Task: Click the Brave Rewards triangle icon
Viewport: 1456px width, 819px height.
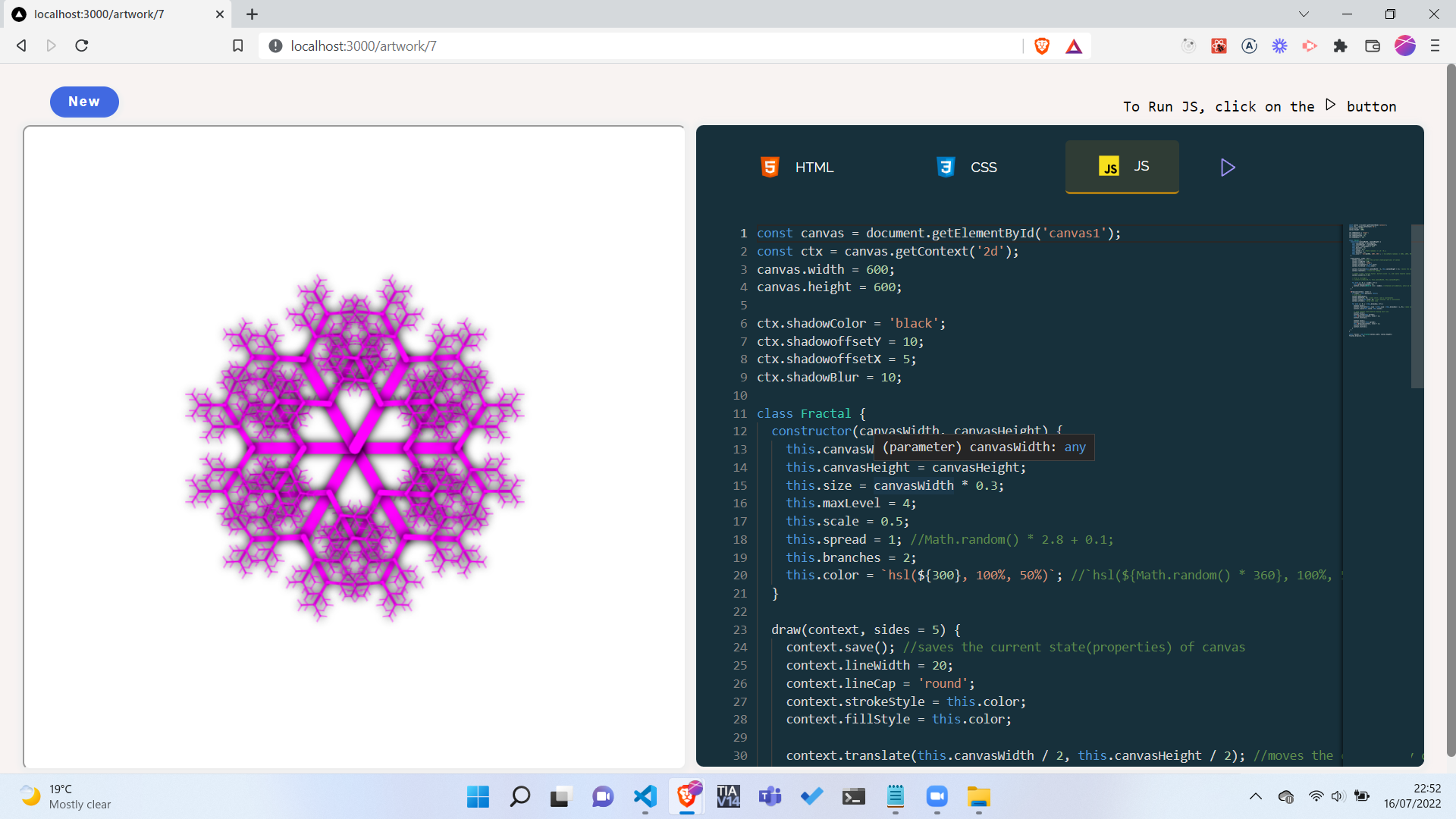Action: coord(1074,46)
